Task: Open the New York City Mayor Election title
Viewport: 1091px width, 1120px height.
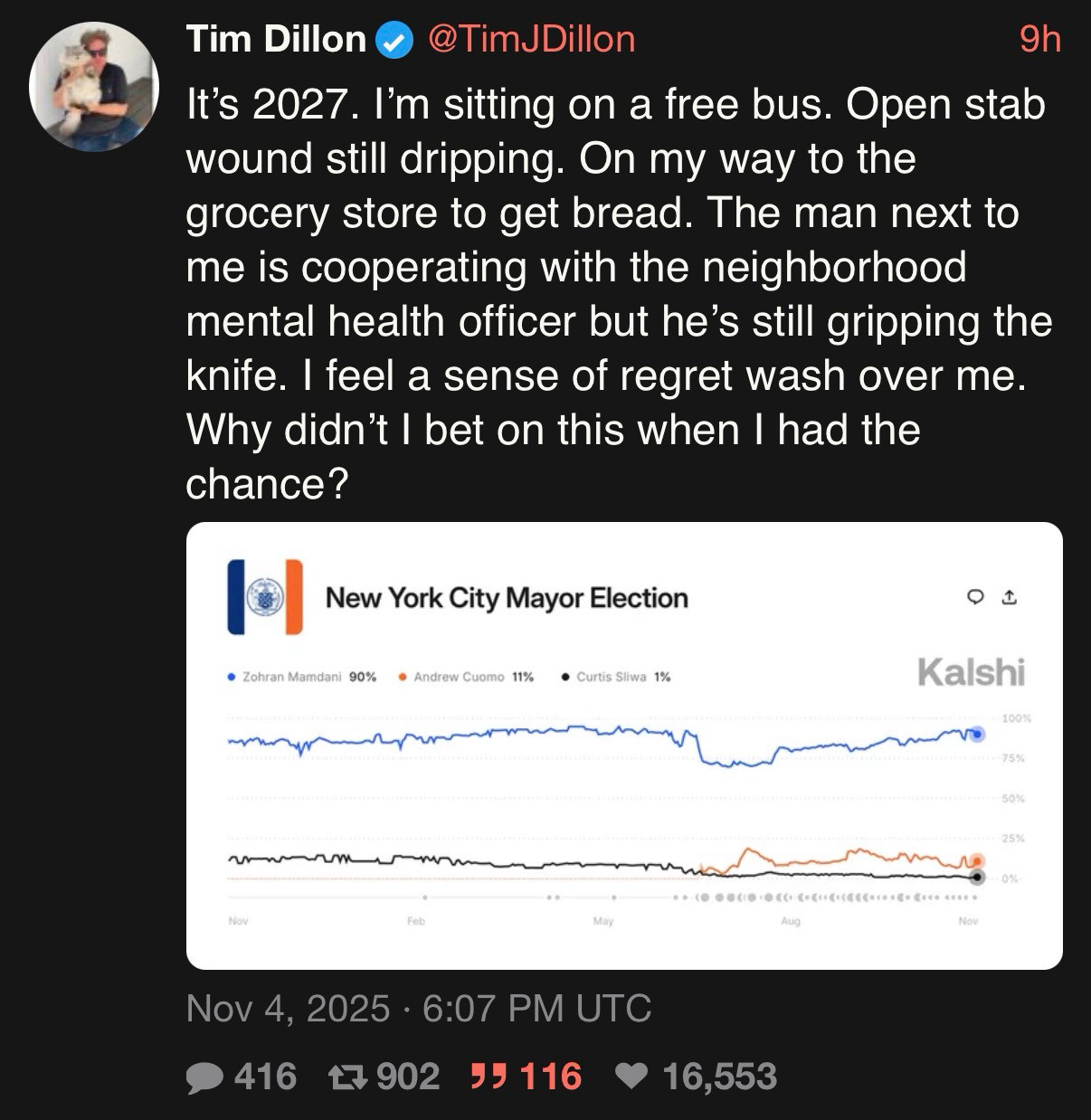Action: pyautogui.click(x=506, y=598)
